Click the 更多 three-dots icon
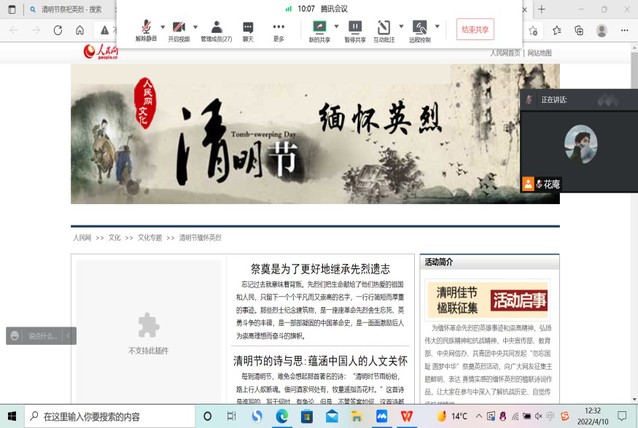The height and width of the screenshot is (428, 638). 278,27
